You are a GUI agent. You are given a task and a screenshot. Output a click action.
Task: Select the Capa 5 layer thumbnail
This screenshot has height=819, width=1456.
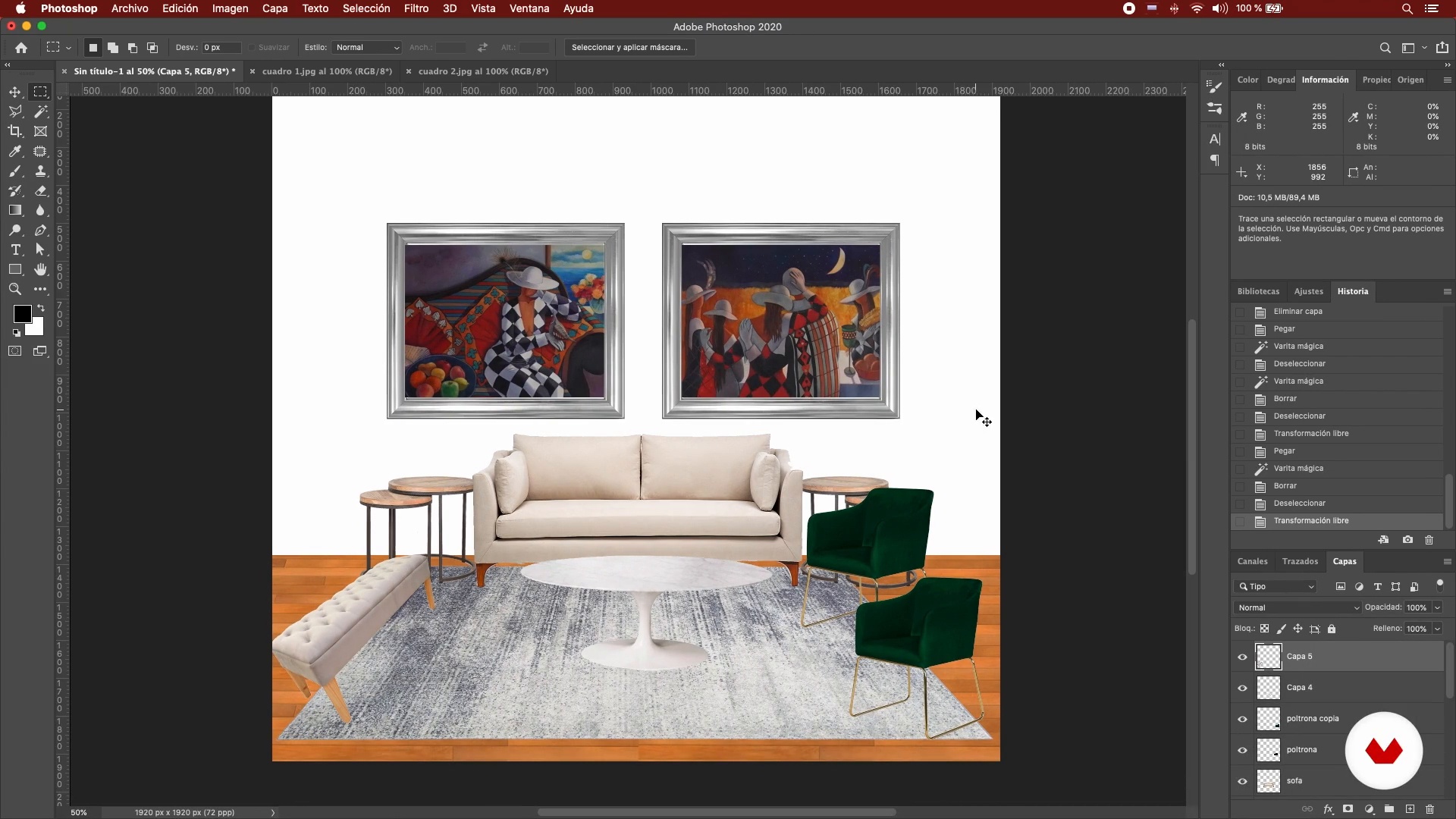click(1269, 657)
